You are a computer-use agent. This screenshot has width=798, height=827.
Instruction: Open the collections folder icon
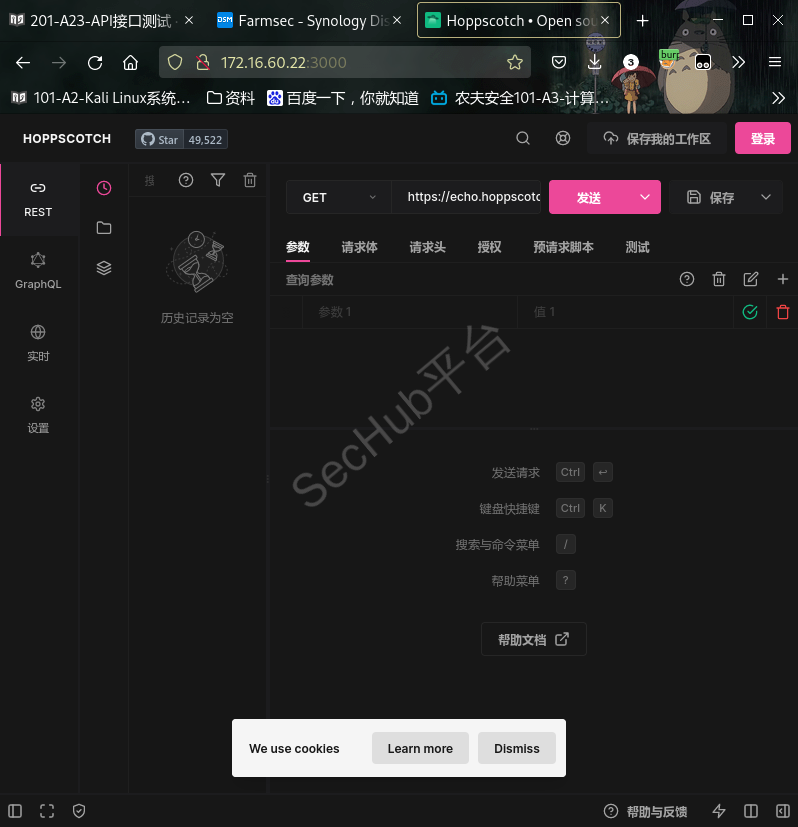pyautogui.click(x=104, y=228)
